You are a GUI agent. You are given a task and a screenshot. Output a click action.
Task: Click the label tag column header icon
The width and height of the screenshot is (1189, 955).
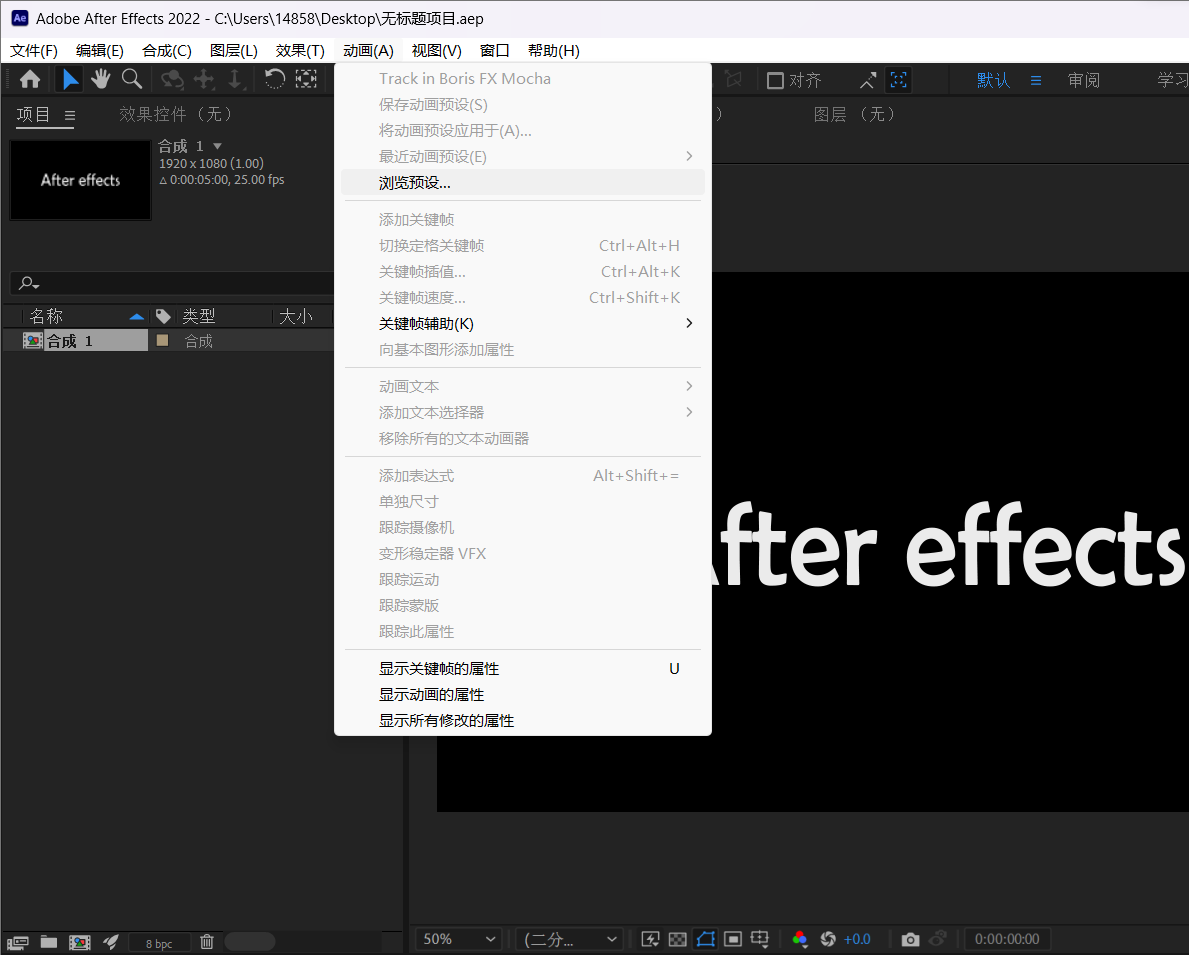point(162,316)
